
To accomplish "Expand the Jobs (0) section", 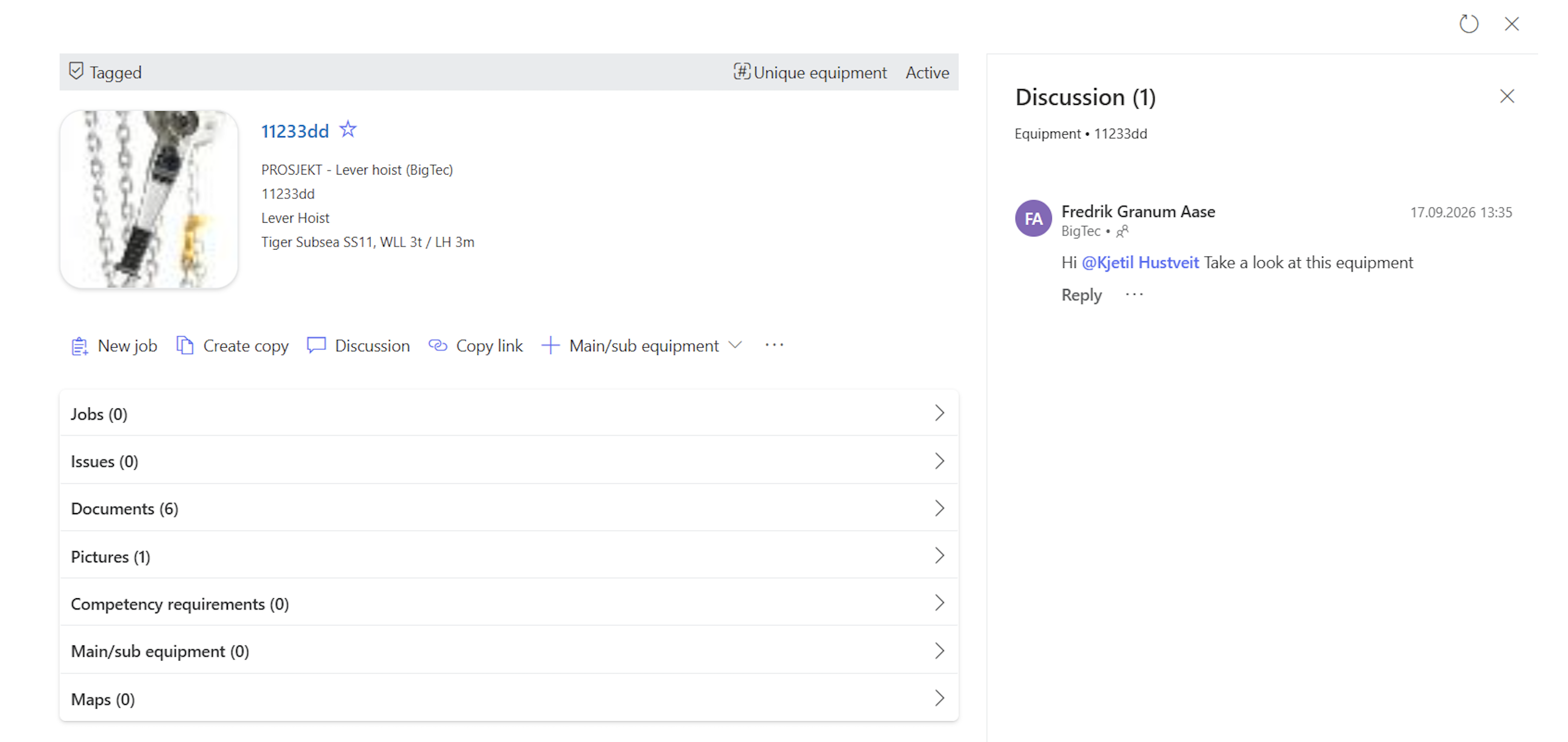I will pyautogui.click(x=509, y=414).
